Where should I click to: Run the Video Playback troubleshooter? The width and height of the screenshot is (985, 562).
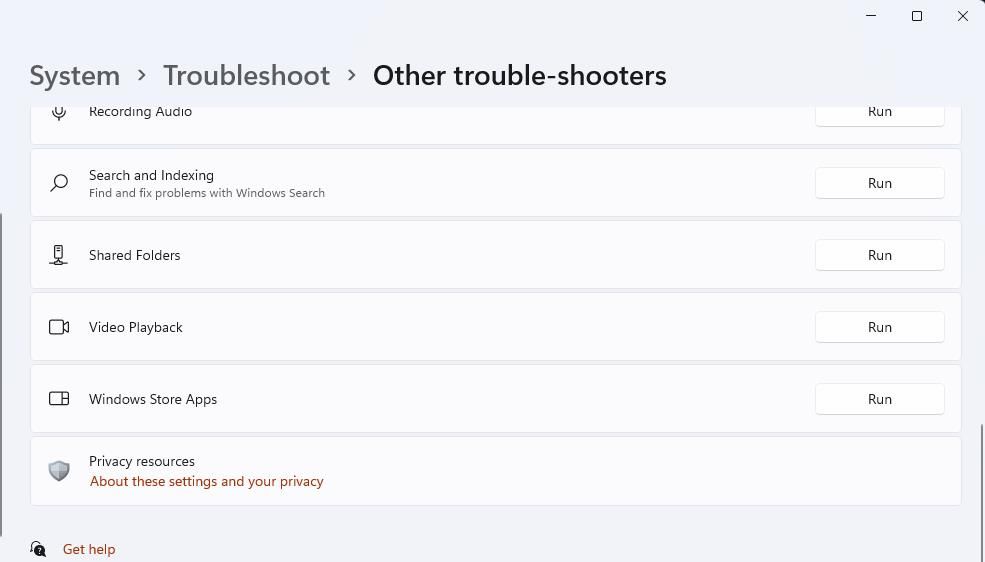[x=879, y=327]
